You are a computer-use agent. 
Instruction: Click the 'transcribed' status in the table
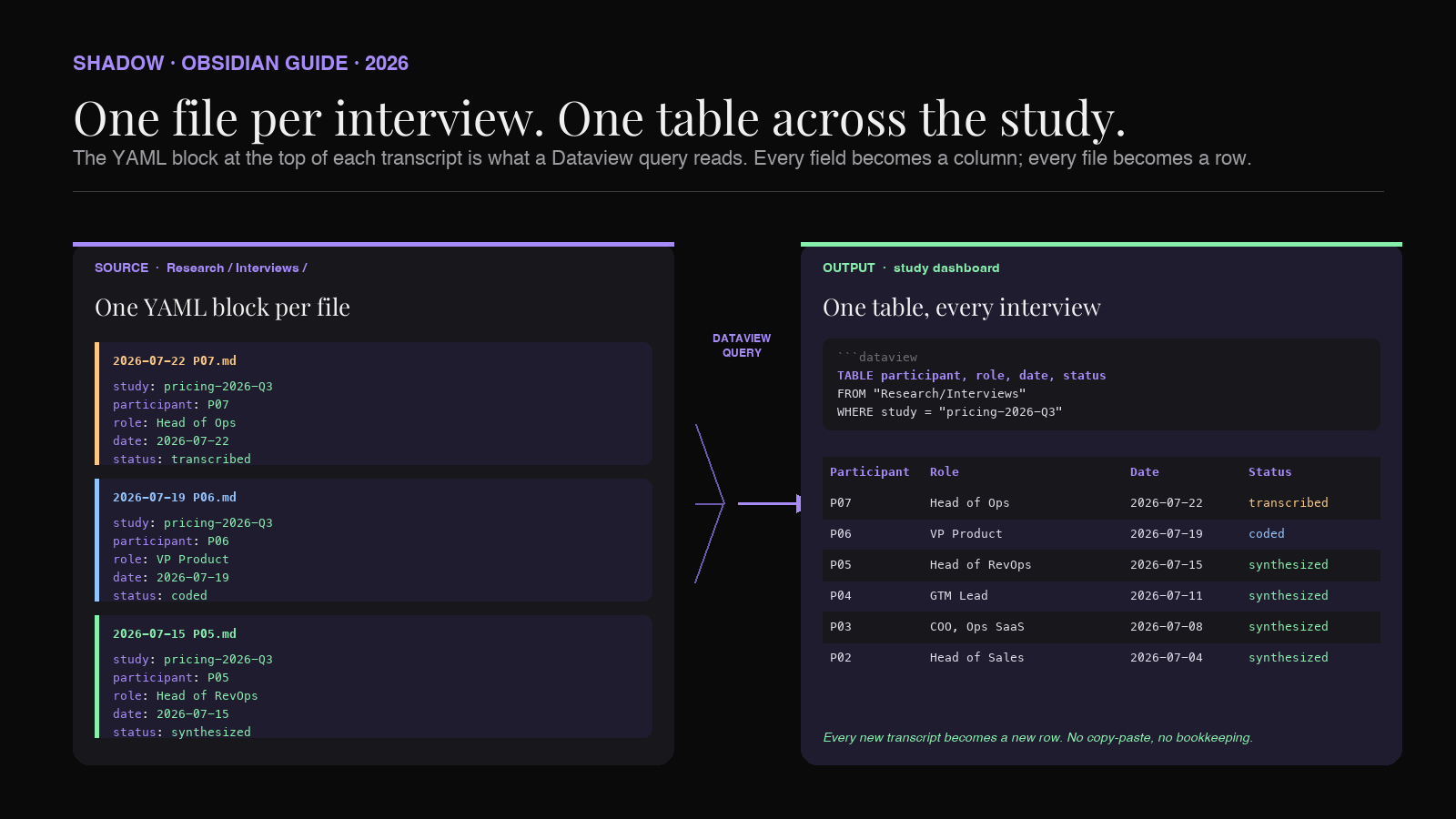click(1289, 503)
